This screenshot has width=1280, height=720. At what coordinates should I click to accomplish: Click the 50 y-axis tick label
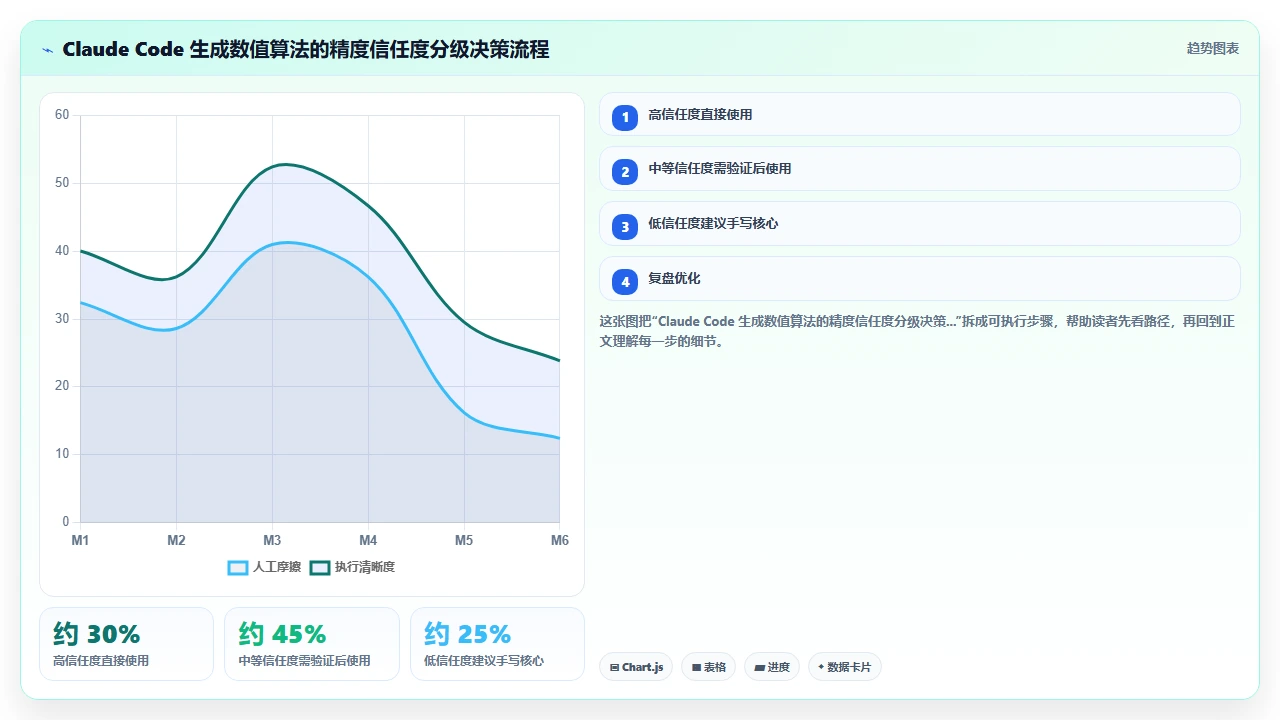62,183
